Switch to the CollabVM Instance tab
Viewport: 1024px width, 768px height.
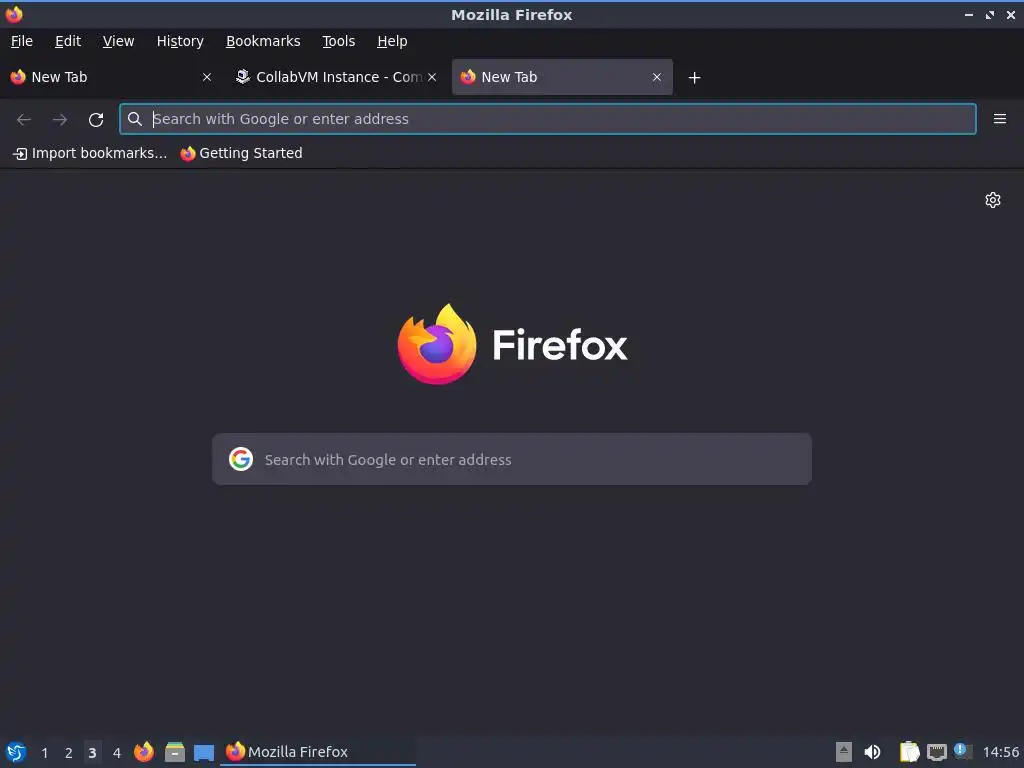pyautogui.click(x=336, y=77)
